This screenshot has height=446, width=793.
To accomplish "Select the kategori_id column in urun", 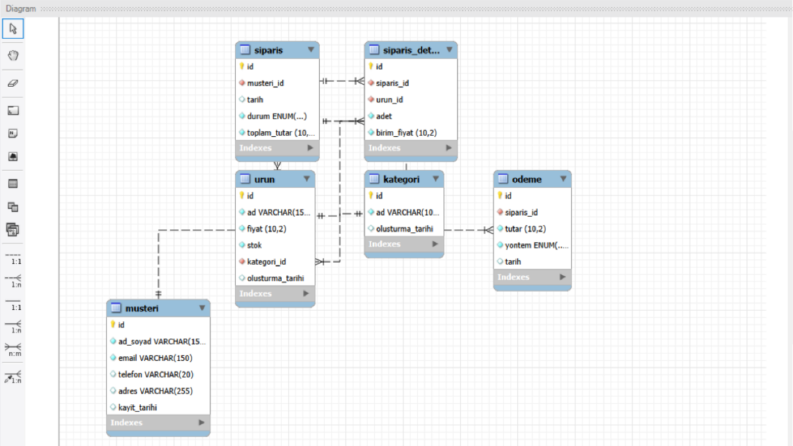I will pos(275,262).
